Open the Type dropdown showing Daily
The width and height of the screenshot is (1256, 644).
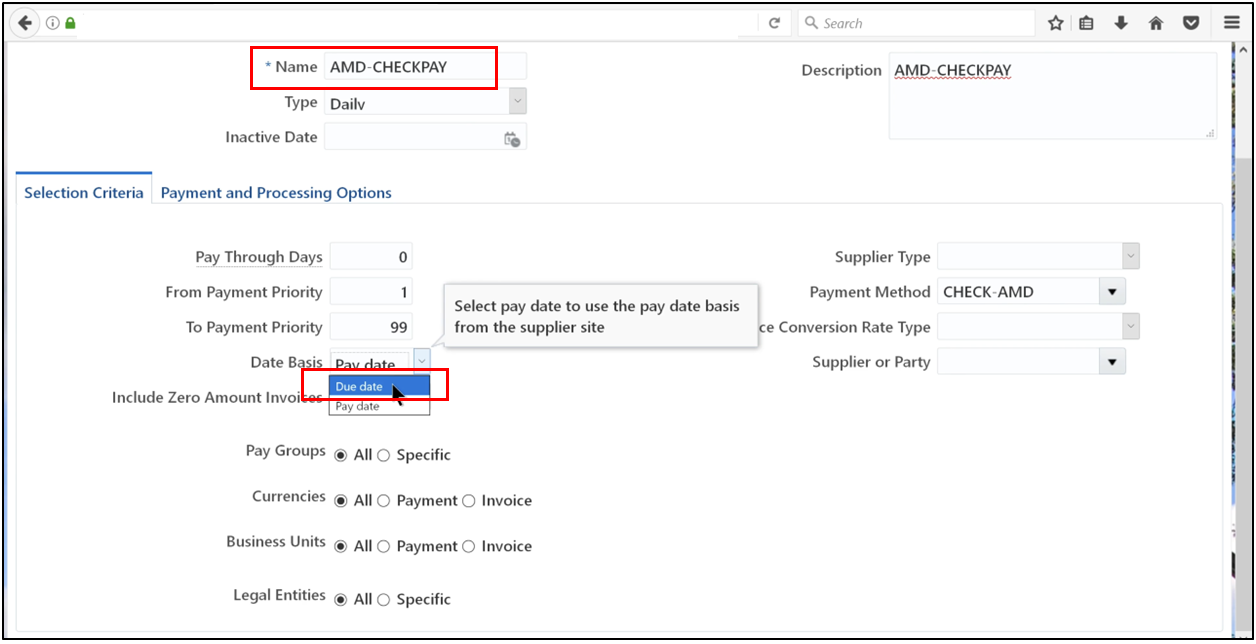[x=516, y=101]
